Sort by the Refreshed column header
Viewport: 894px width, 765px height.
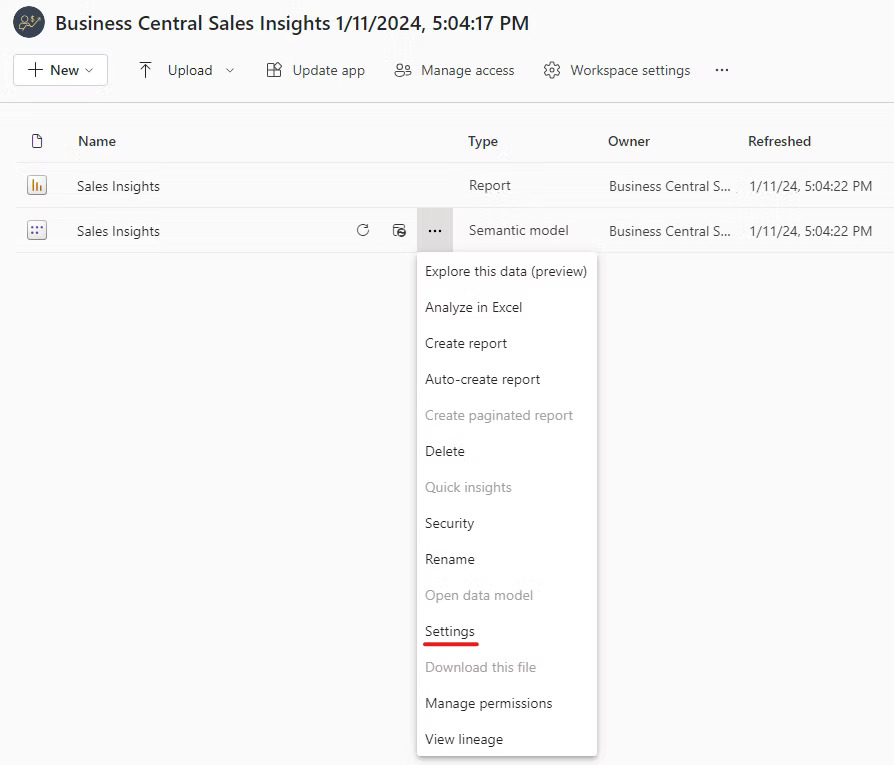pos(779,141)
